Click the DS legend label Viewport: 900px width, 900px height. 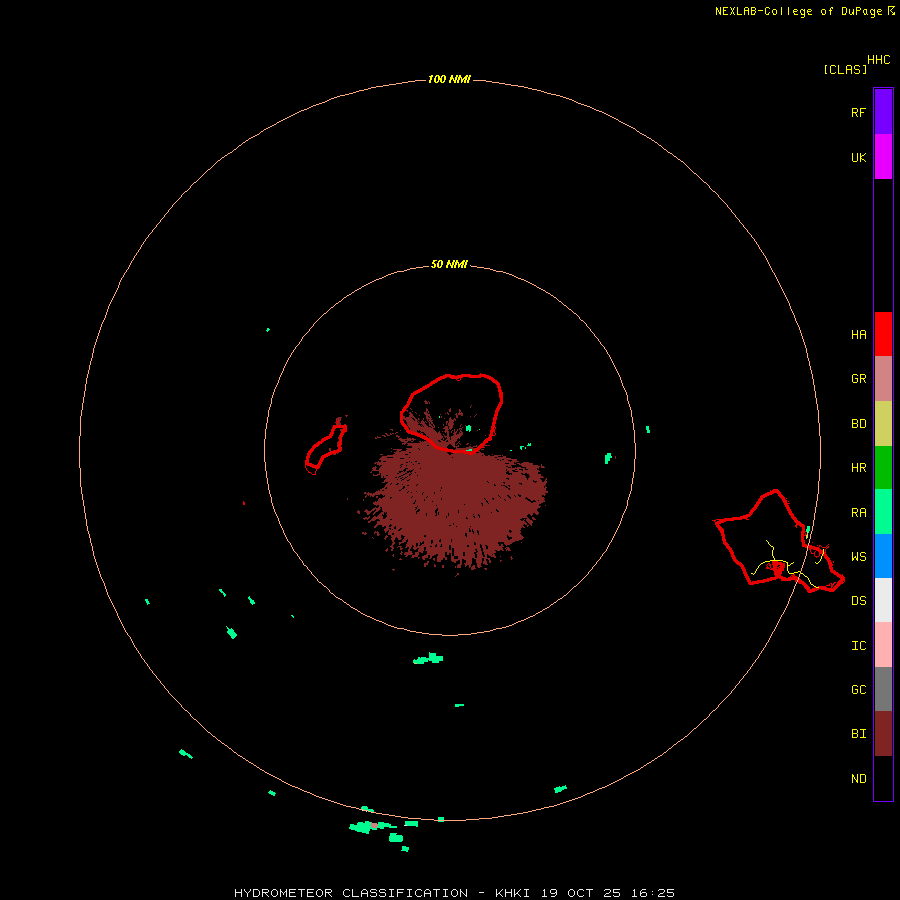858,601
